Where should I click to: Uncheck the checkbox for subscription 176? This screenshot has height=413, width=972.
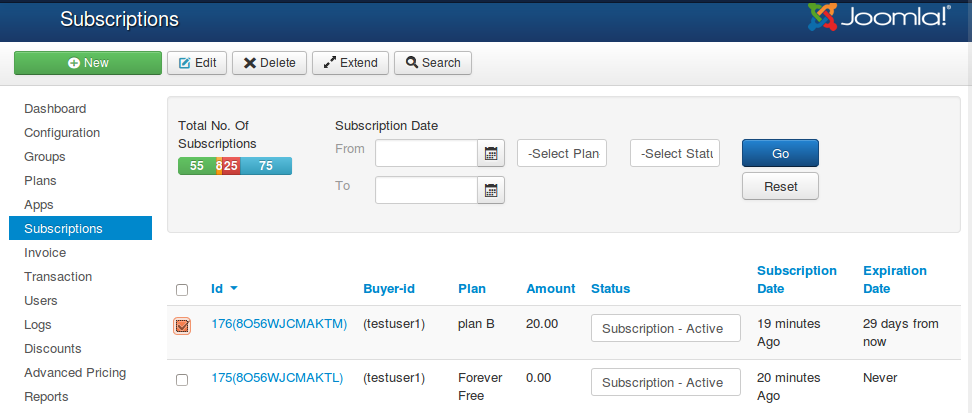(x=182, y=326)
